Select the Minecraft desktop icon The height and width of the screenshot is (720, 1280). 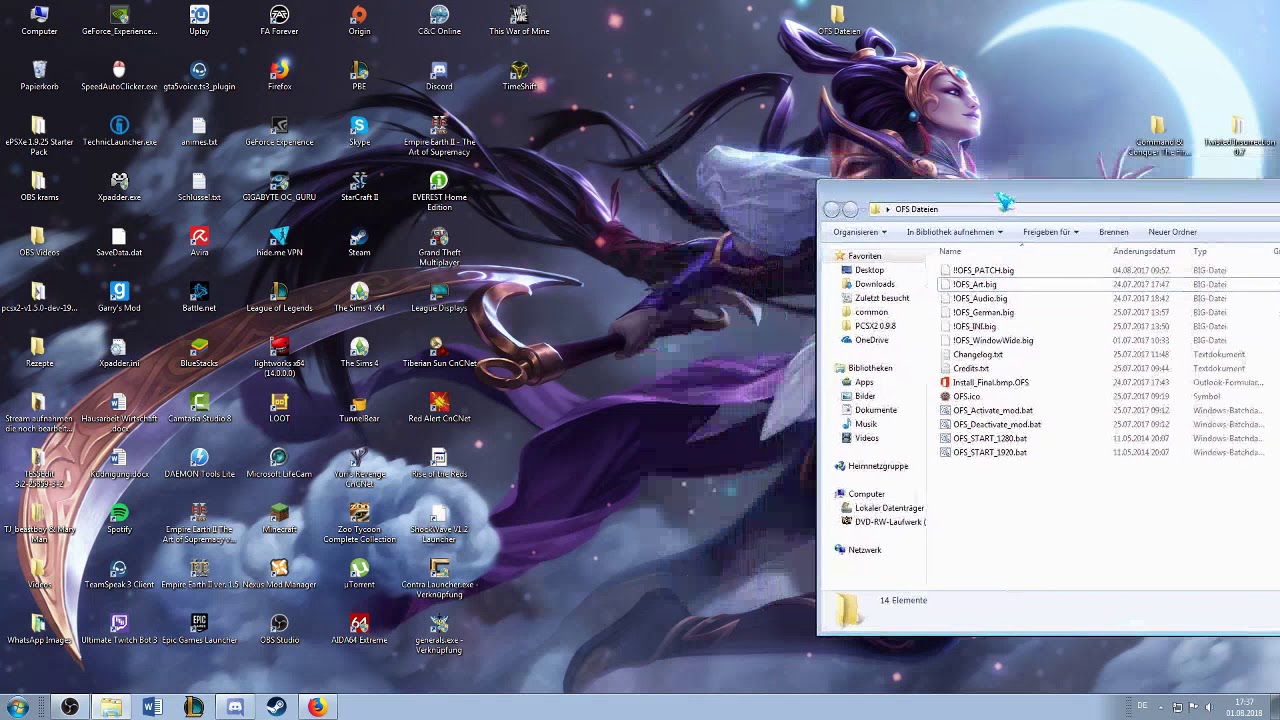pyautogui.click(x=279, y=518)
